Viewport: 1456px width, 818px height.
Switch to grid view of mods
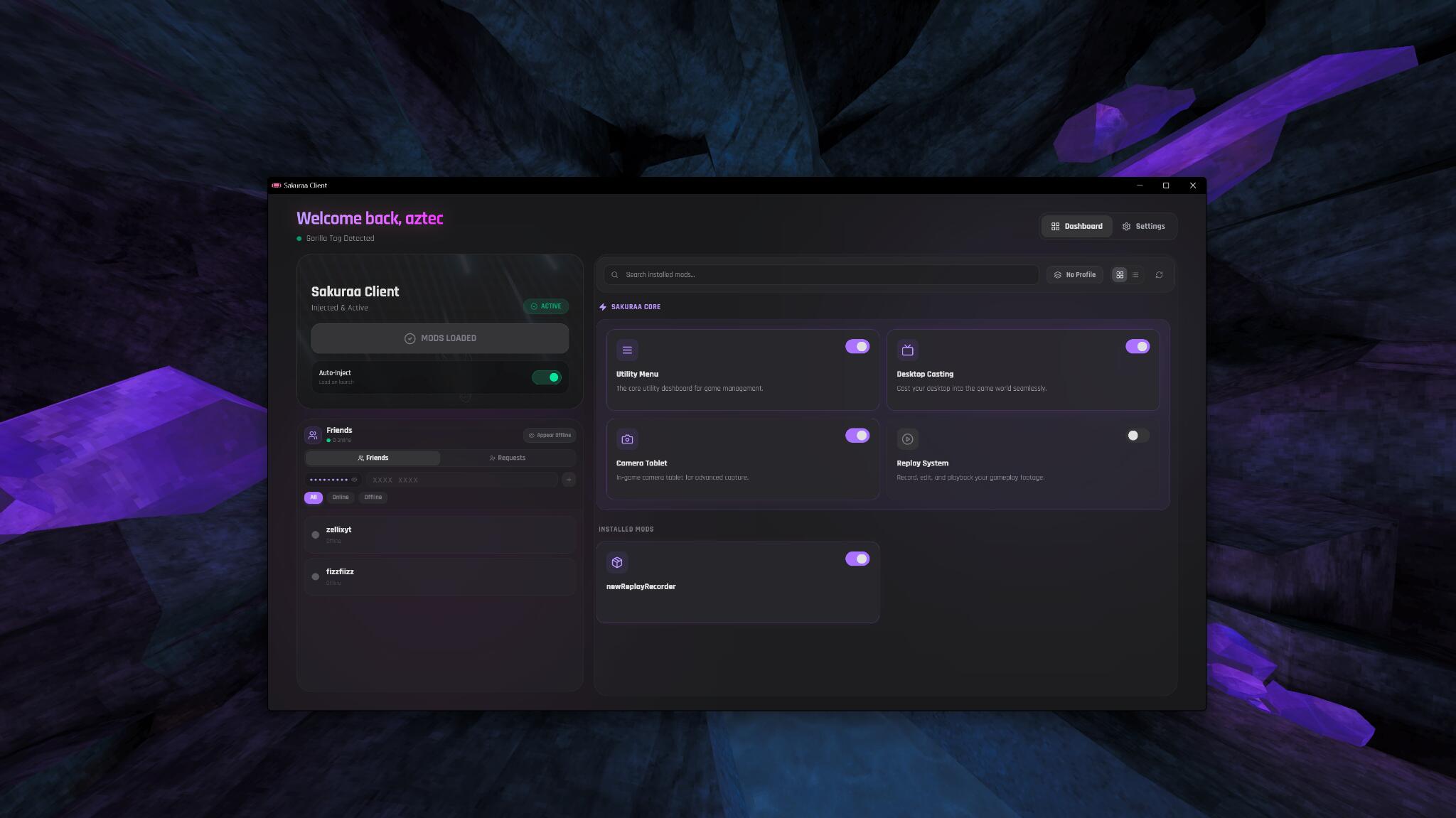pos(1120,275)
